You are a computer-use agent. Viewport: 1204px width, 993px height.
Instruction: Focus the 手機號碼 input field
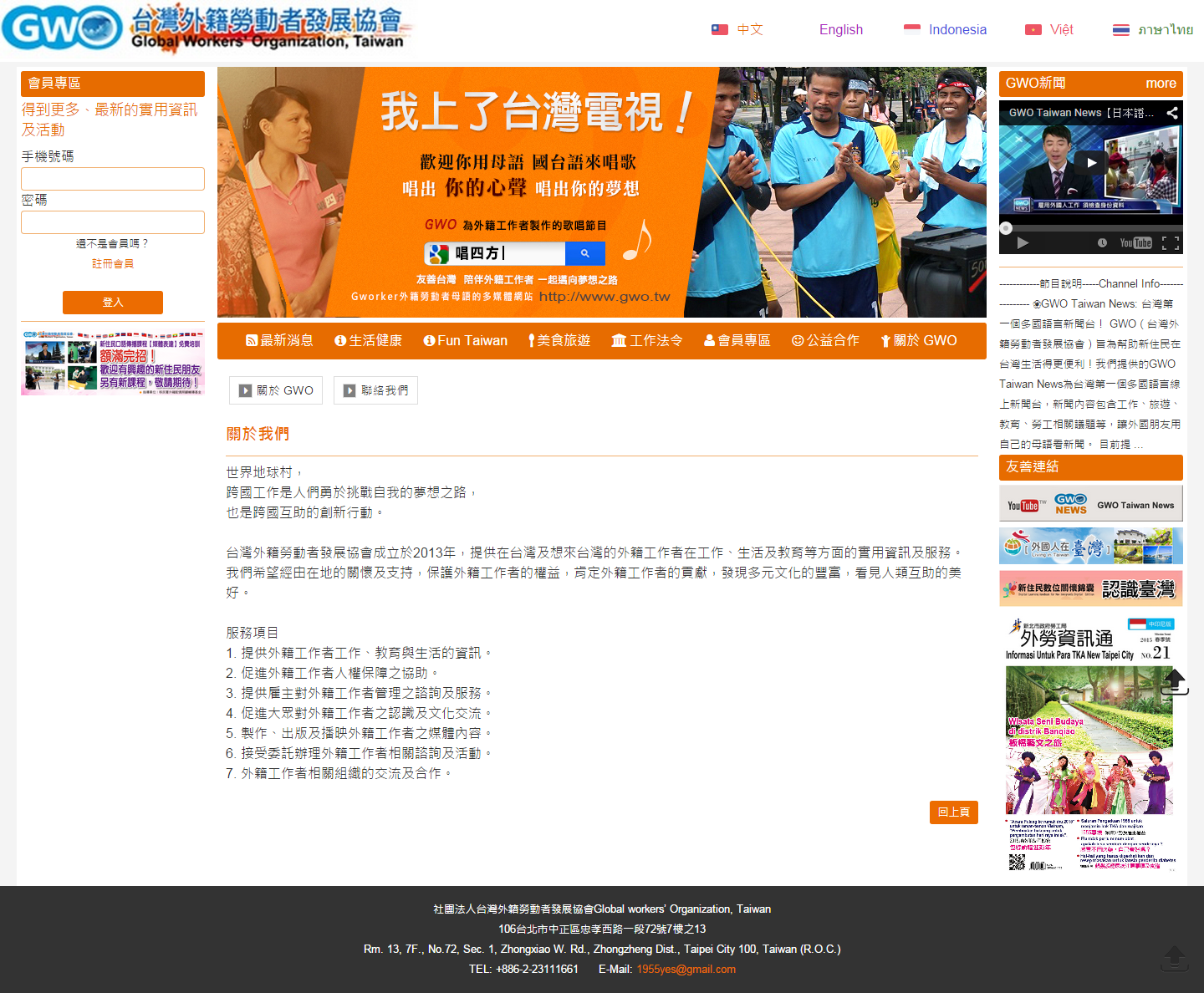(x=113, y=179)
